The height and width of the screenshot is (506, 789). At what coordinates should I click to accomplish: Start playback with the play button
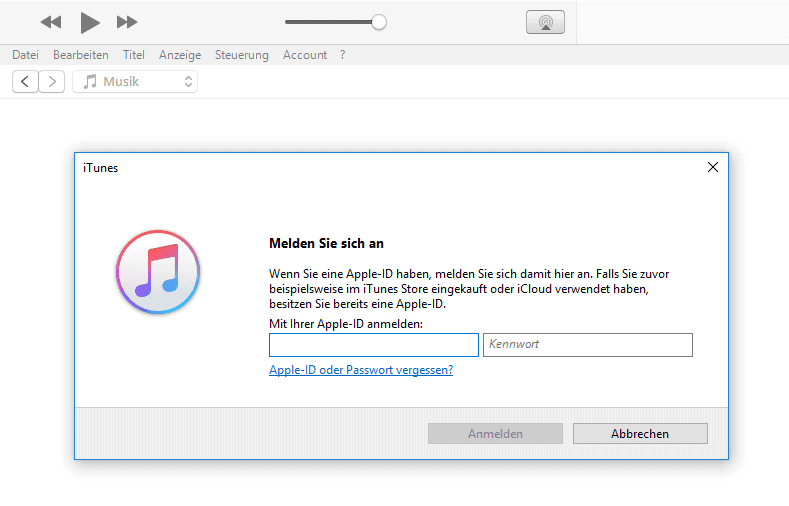click(x=90, y=22)
